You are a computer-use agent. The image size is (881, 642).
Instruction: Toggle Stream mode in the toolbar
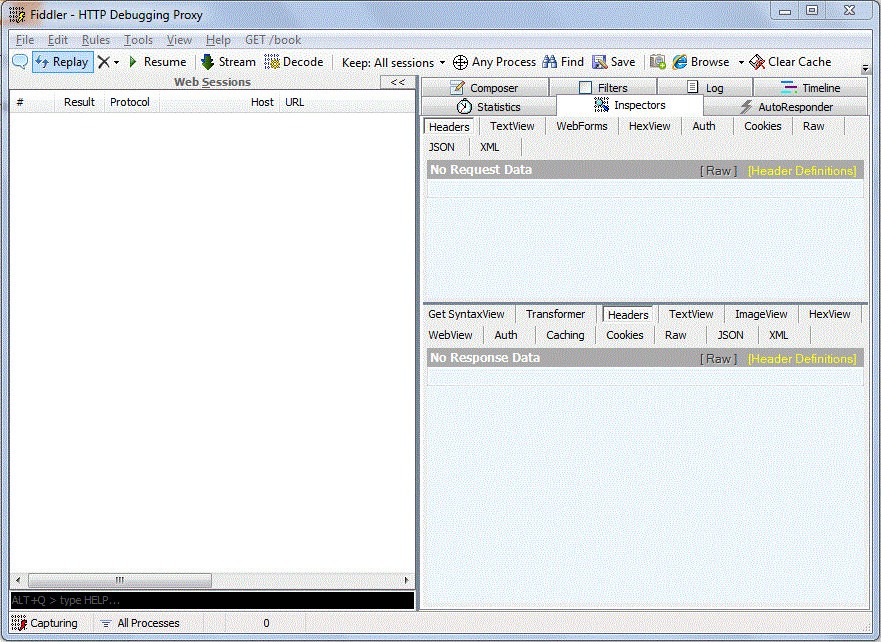229,62
